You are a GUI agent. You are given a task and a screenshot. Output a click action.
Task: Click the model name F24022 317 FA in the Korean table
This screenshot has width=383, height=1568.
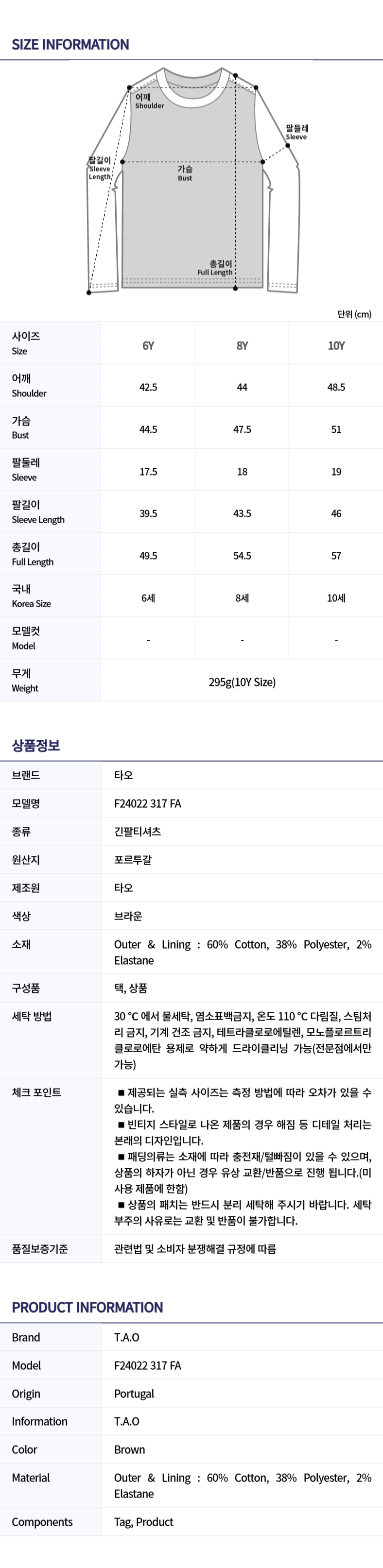point(147,803)
